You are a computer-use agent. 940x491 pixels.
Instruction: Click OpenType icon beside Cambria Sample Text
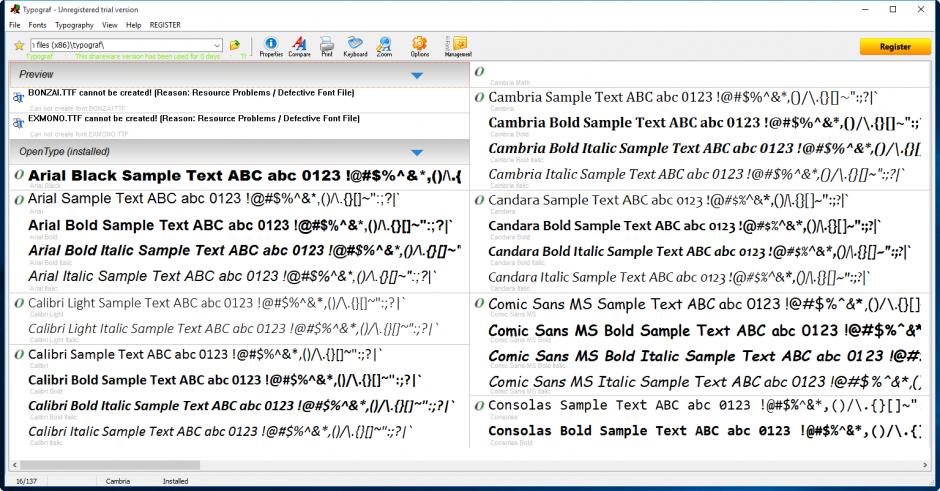pos(479,97)
